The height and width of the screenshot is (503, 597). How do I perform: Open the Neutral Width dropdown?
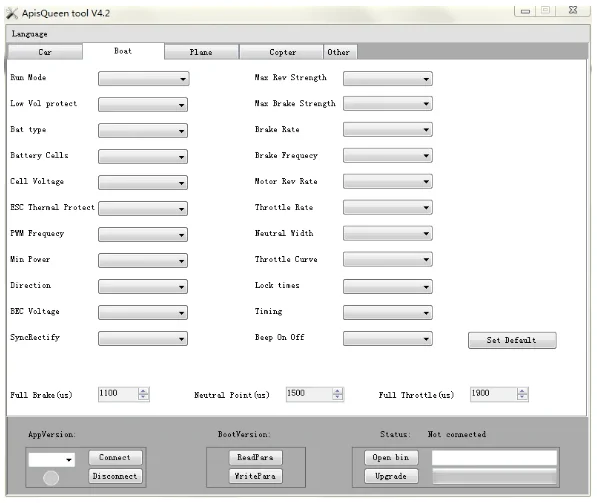[x=388, y=233]
